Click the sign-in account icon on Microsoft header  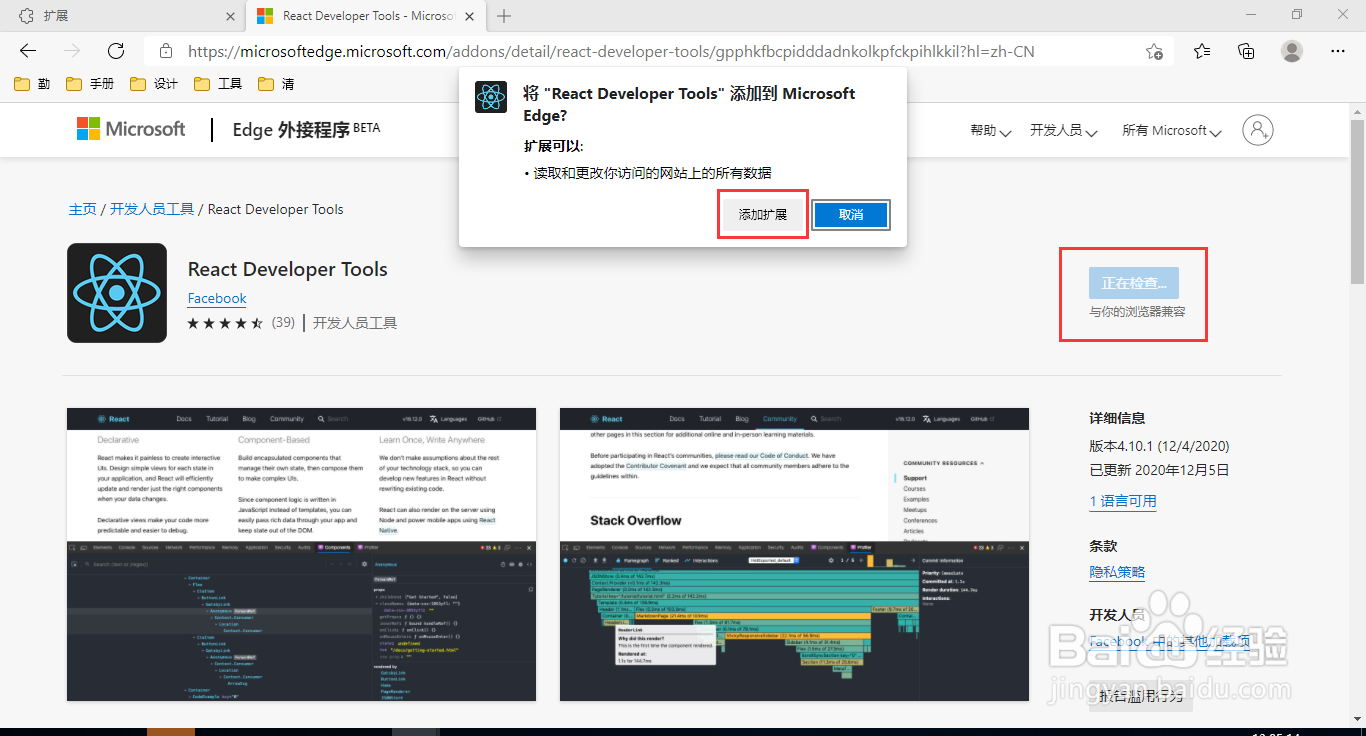pos(1258,130)
